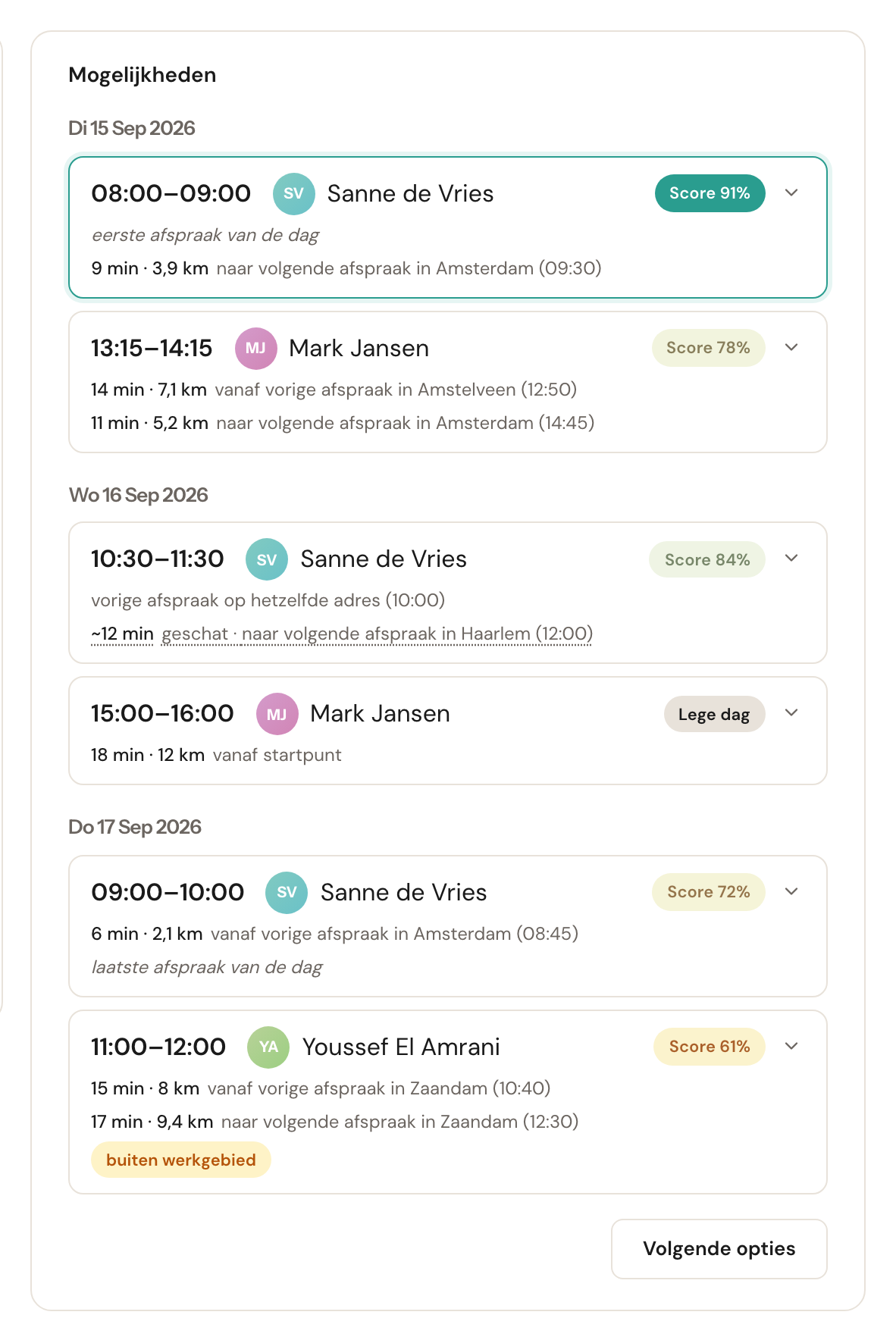This screenshot has width=896, height=1340.
Task: Click SV avatar in the 10:30–11:30 slot
Action: pyautogui.click(x=267, y=559)
